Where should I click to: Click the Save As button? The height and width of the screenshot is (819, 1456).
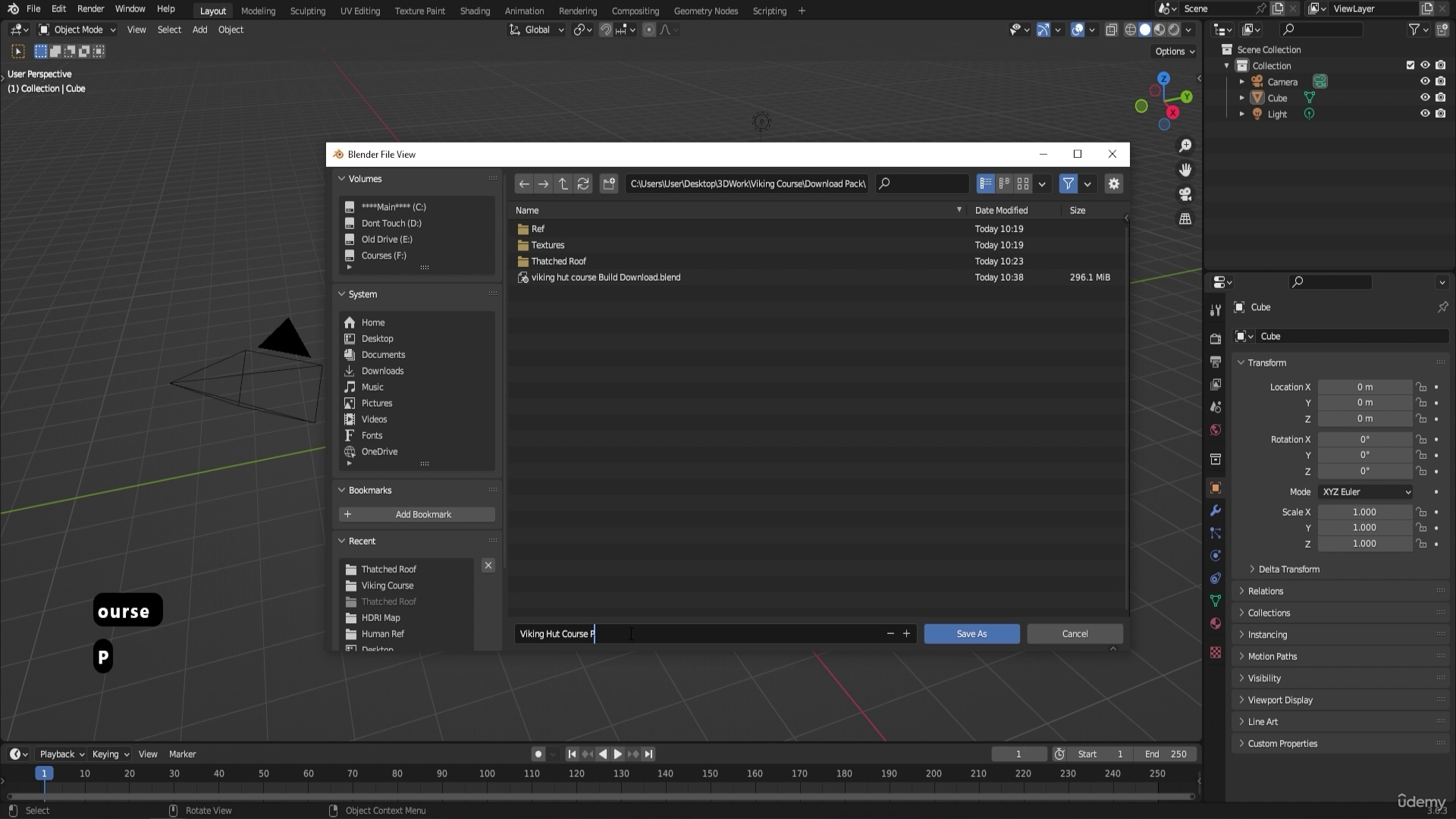971,634
